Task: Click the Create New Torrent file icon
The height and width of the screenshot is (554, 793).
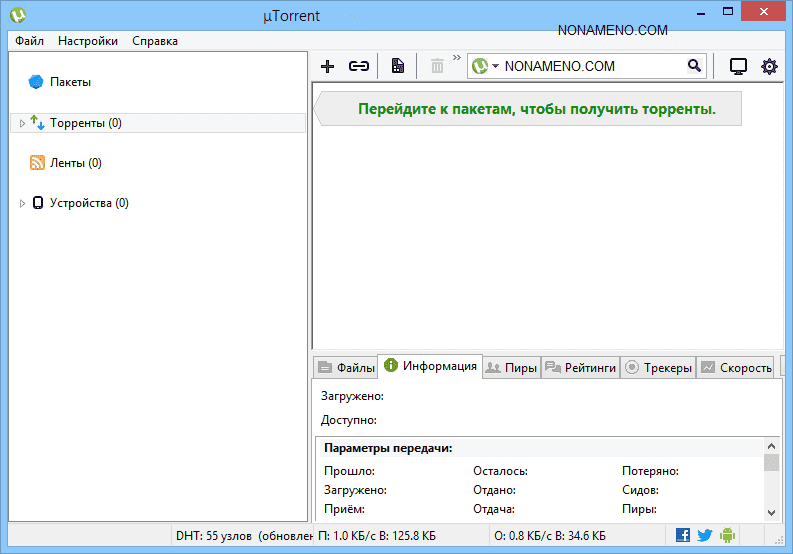Action: [397, 66]
